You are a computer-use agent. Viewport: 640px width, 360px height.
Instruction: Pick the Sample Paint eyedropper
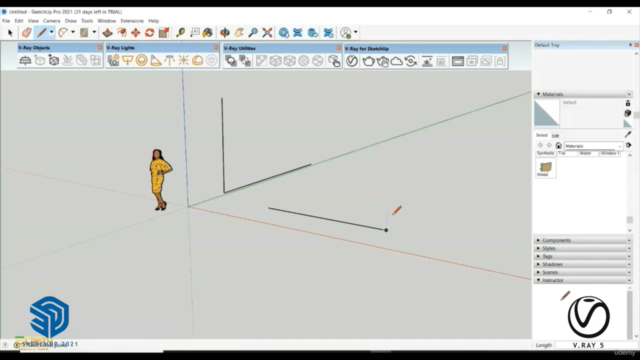point(628,134)
